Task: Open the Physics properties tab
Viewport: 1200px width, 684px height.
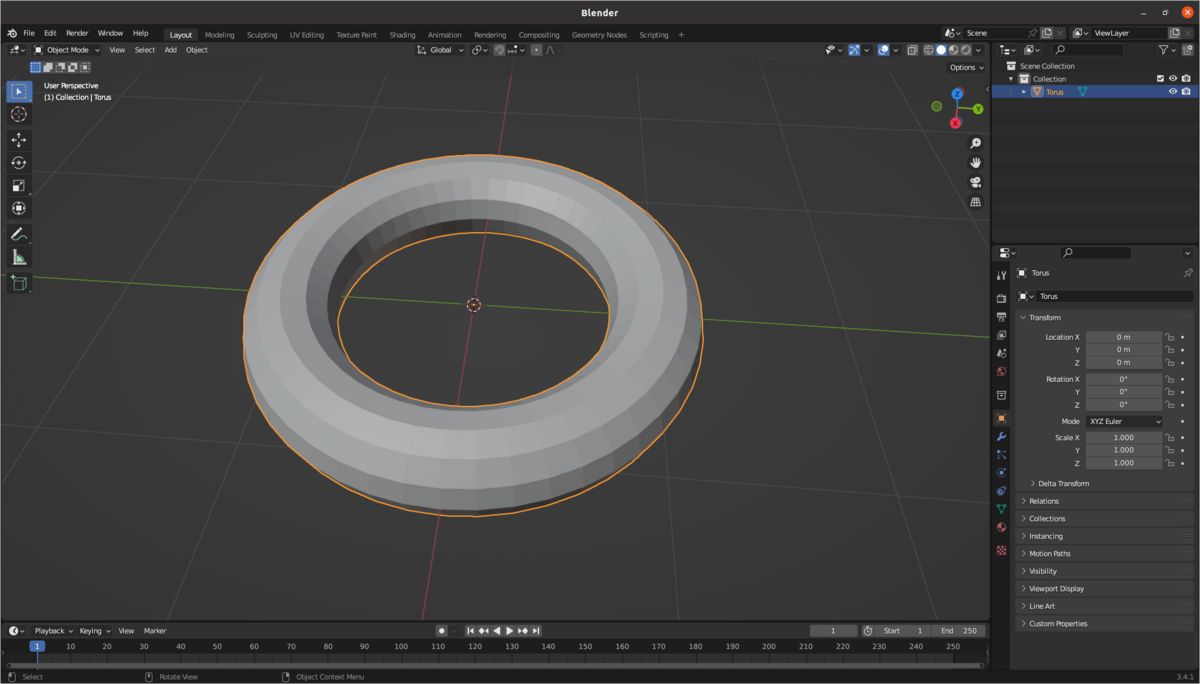Action: point(1001,473)
